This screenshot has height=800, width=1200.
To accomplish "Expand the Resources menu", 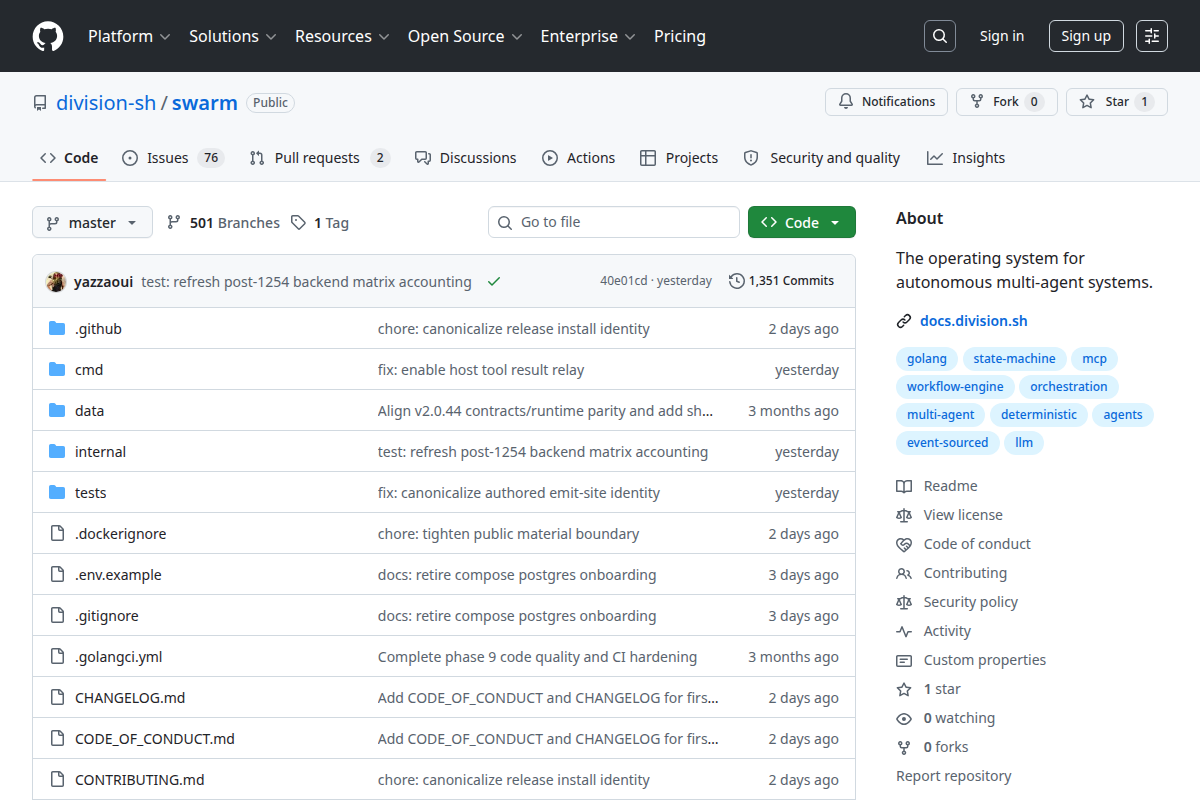I will pos(341,36).
